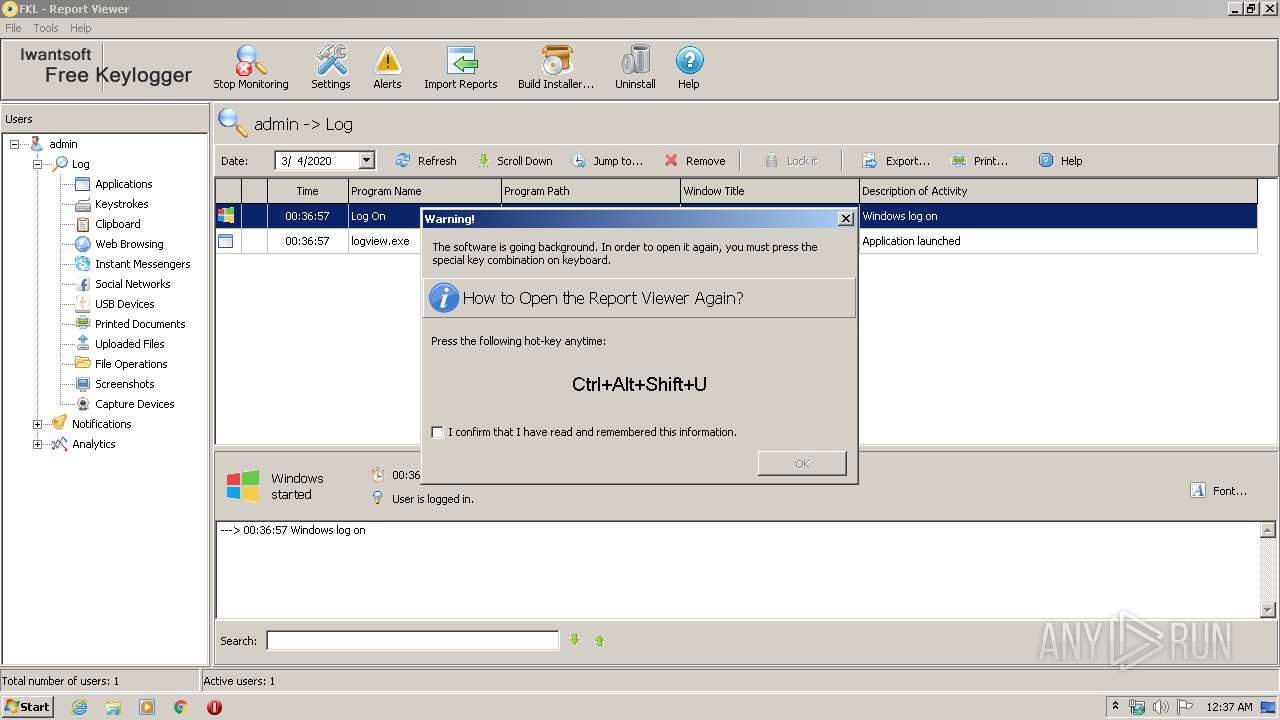
Task: Sort by Time column header
Action: tap(307, 191)
